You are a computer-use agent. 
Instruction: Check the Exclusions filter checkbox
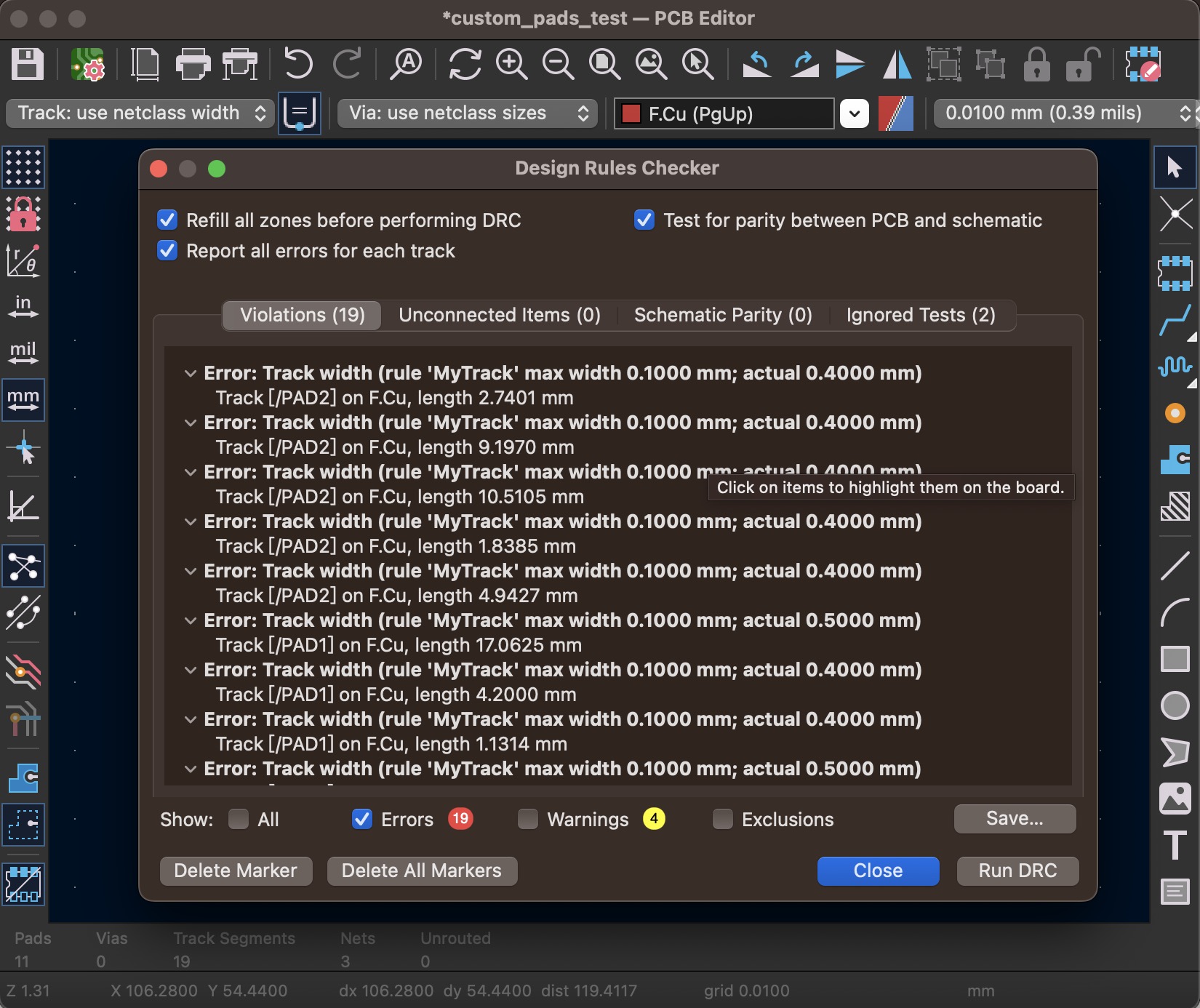click(723, 820)
